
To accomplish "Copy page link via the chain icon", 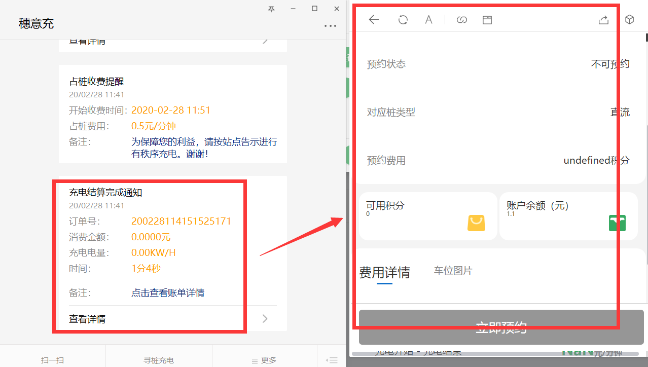I will coord(462,19).
